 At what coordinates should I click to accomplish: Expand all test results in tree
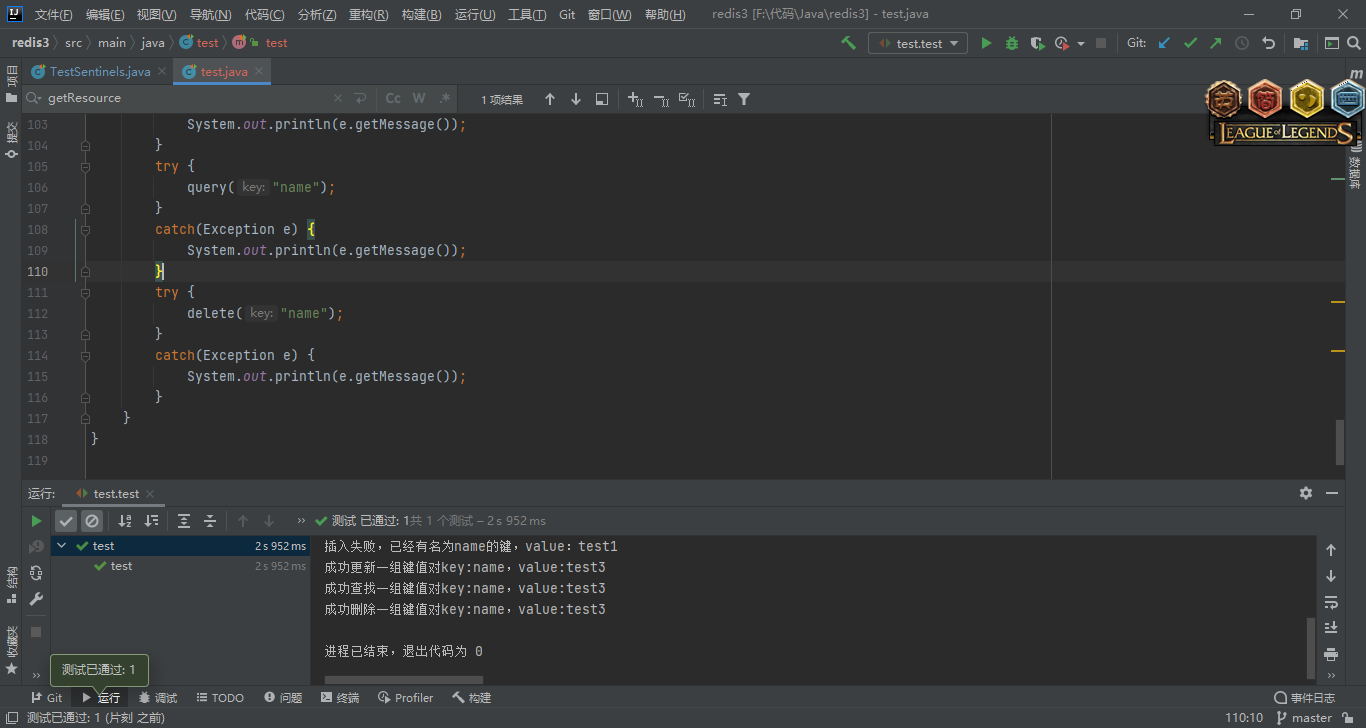[184, 521]
